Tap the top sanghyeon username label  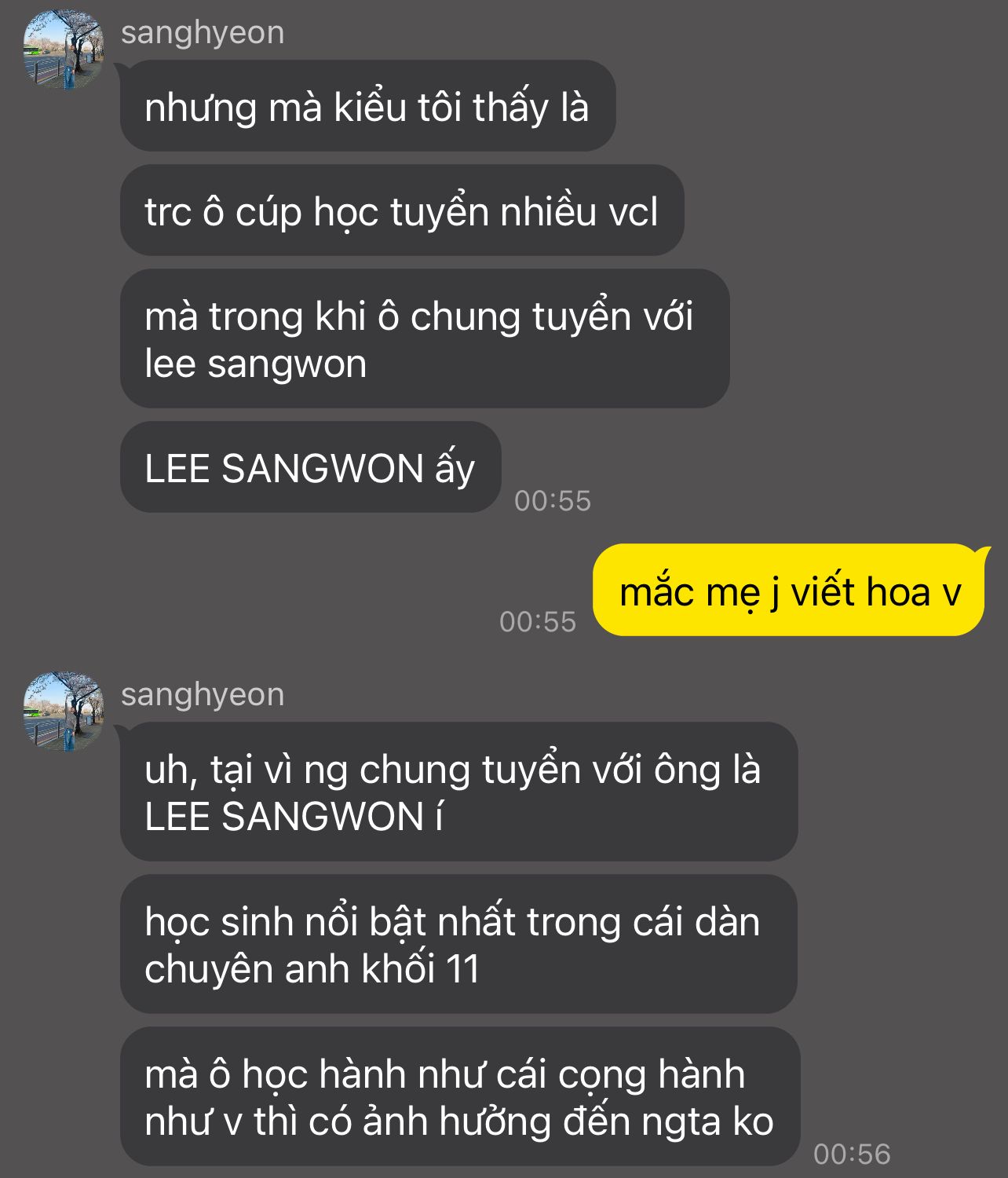[x=203, y=33]
